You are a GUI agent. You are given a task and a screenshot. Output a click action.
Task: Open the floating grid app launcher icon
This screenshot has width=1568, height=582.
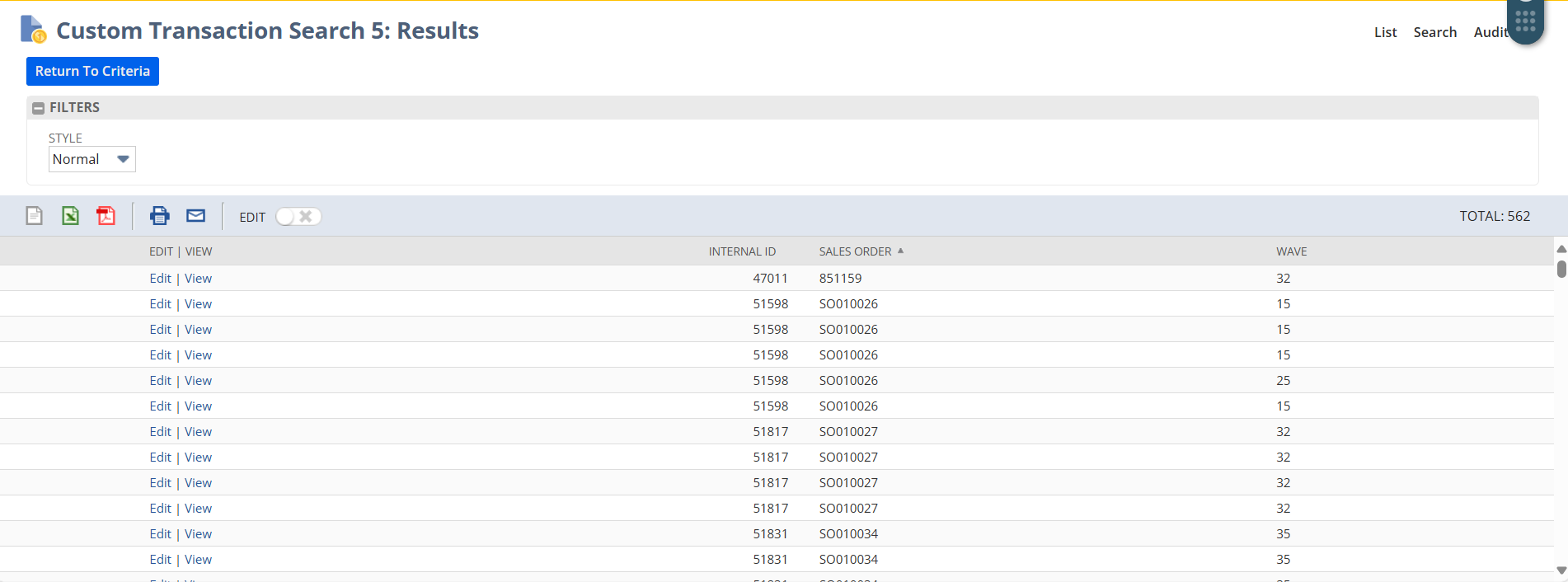pos(1524,21)
